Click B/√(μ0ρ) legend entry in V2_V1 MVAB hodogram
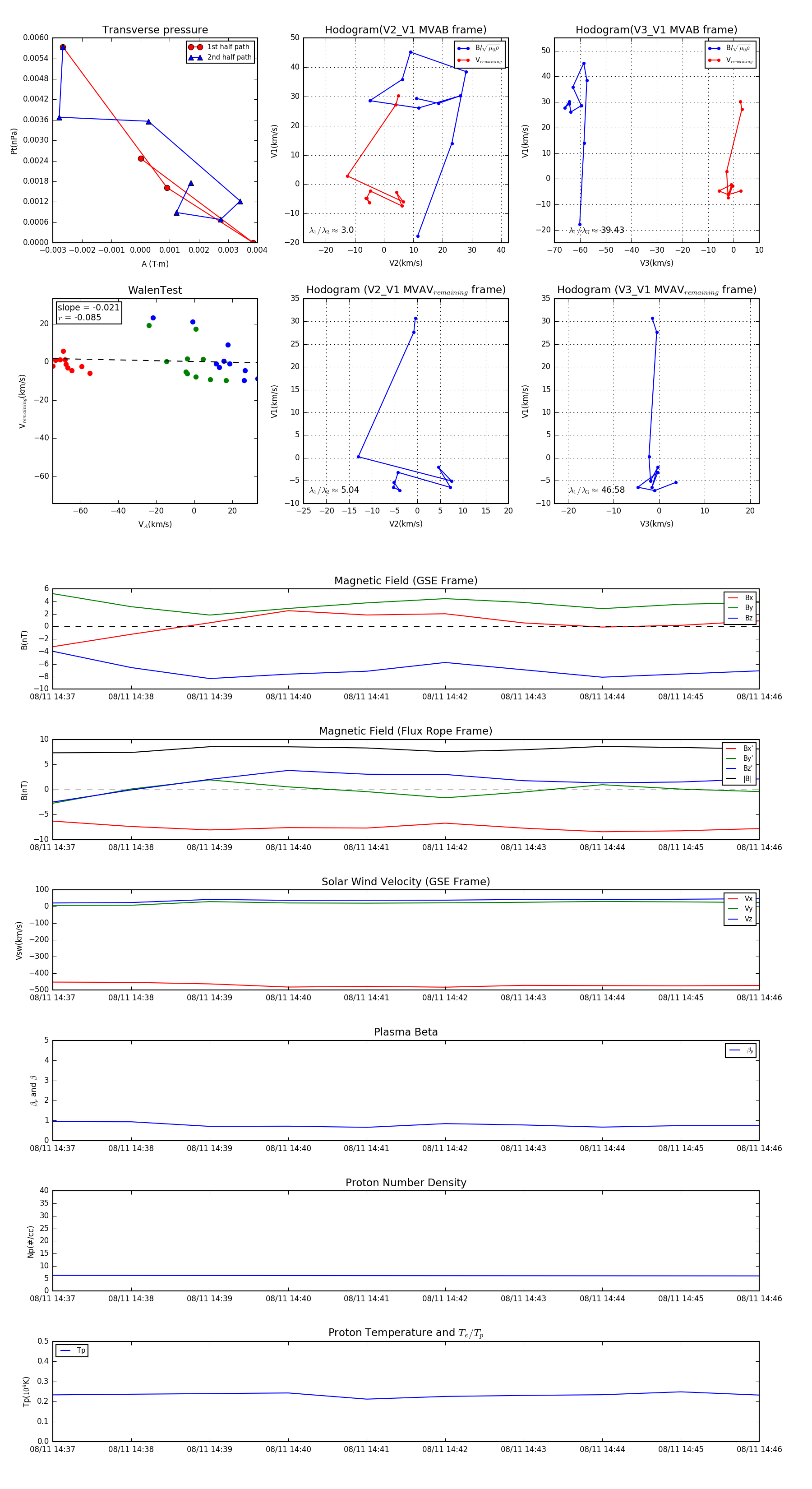This screenshot has width=812, height=1489. pyautogui.click(x=480, y=48)
